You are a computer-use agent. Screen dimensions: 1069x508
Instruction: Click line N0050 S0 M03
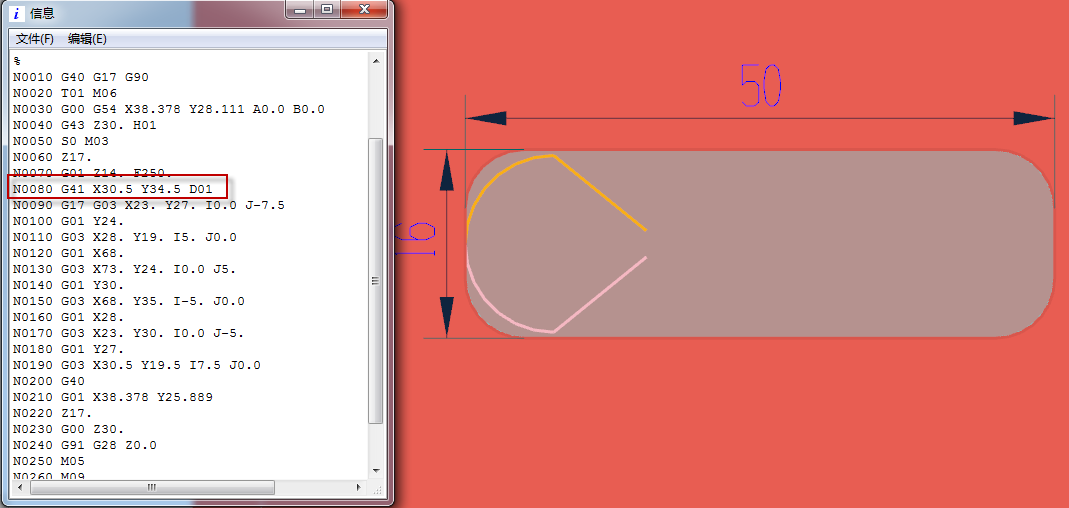pos(61,141)
